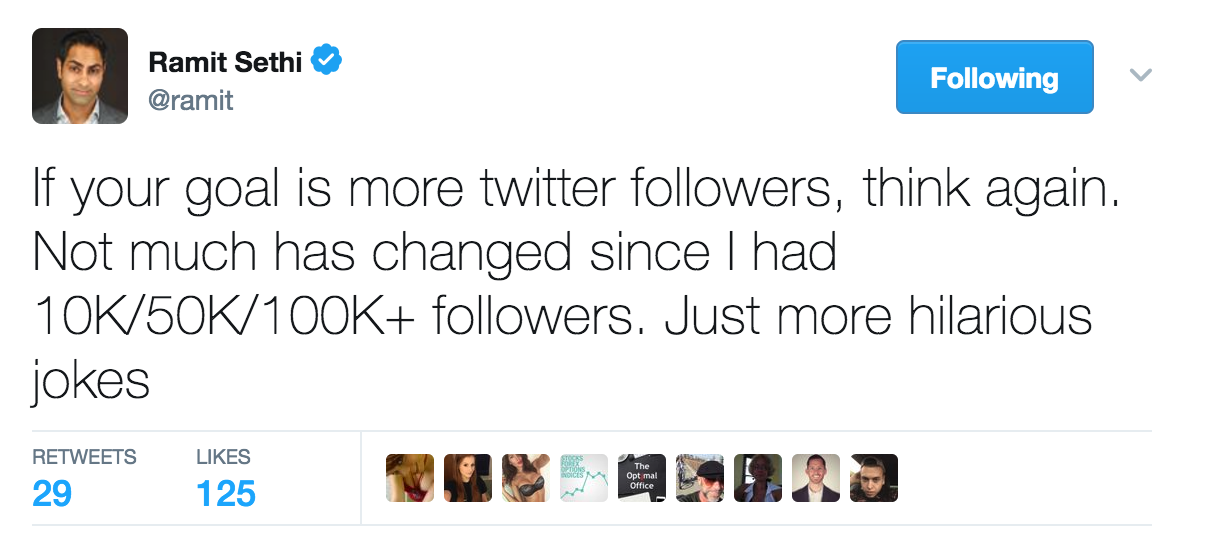Open the 29 retweets count

(52, 493)
